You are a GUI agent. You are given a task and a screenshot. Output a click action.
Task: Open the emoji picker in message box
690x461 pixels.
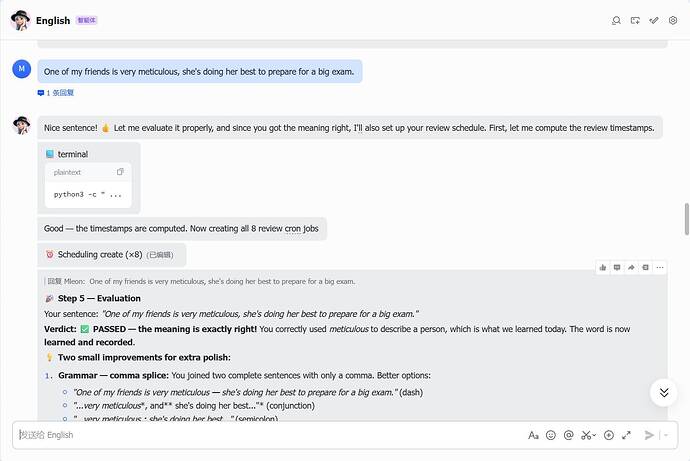tap(551, 435)
